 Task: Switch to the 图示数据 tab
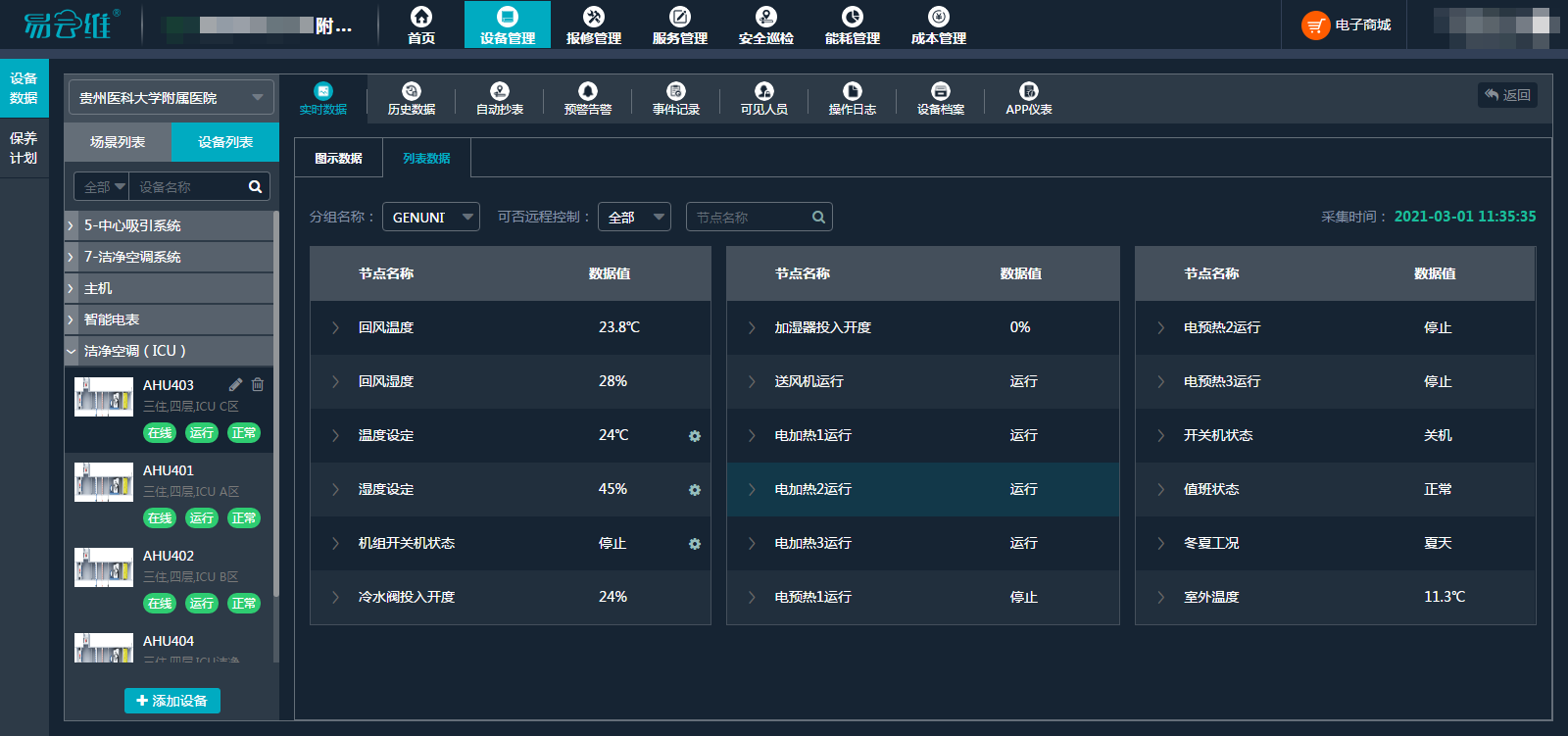tap(338, 158)
